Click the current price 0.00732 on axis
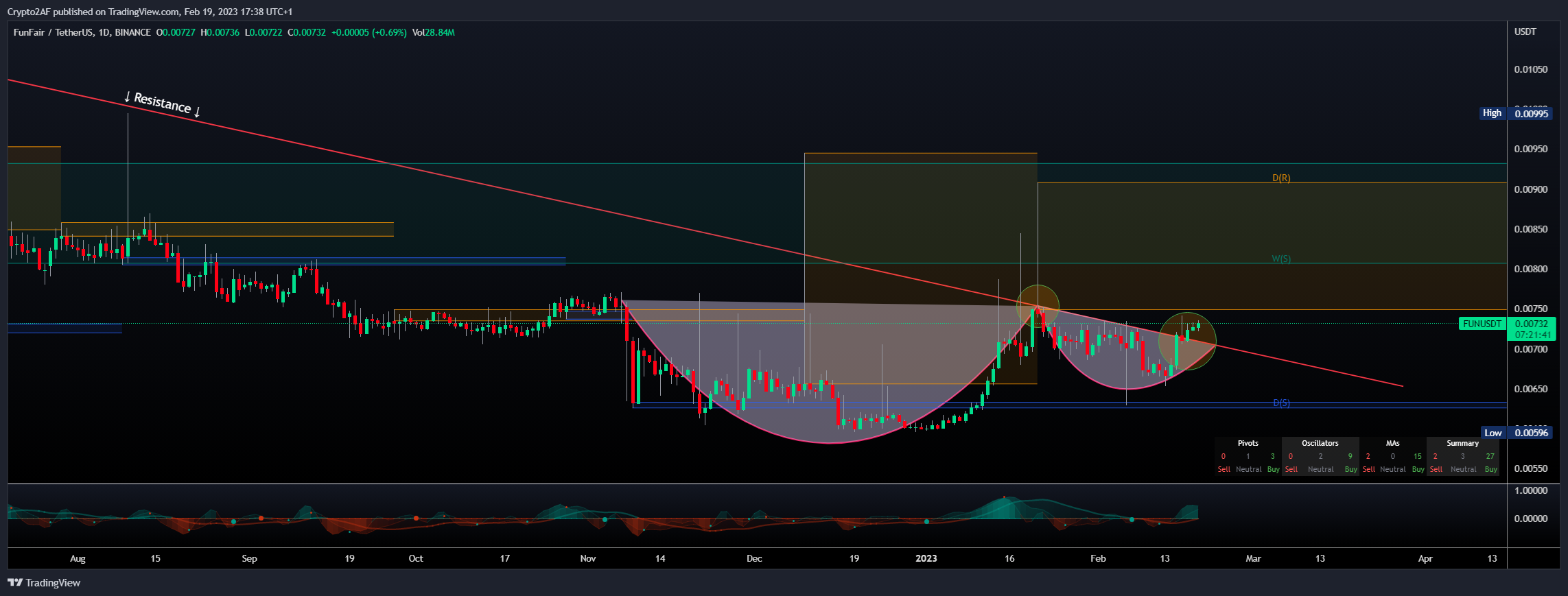Viewport: 1568px width, 596px height. pyautogui.click(x=1531, y=324)
